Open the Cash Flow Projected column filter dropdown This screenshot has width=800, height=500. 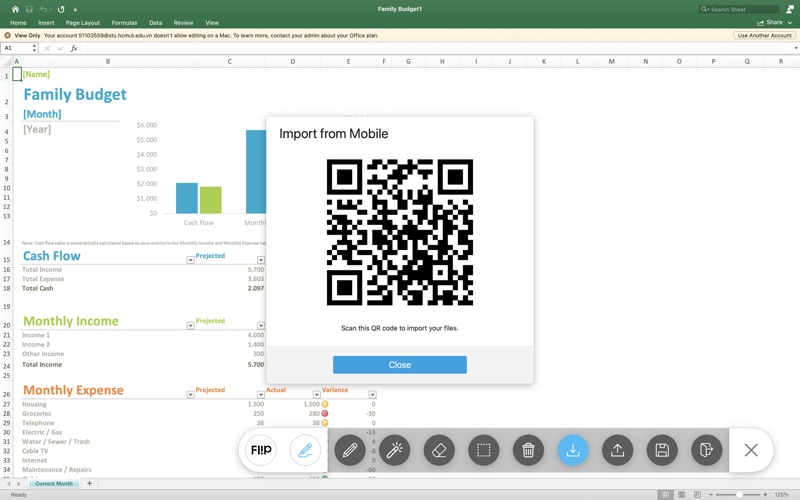261,260
